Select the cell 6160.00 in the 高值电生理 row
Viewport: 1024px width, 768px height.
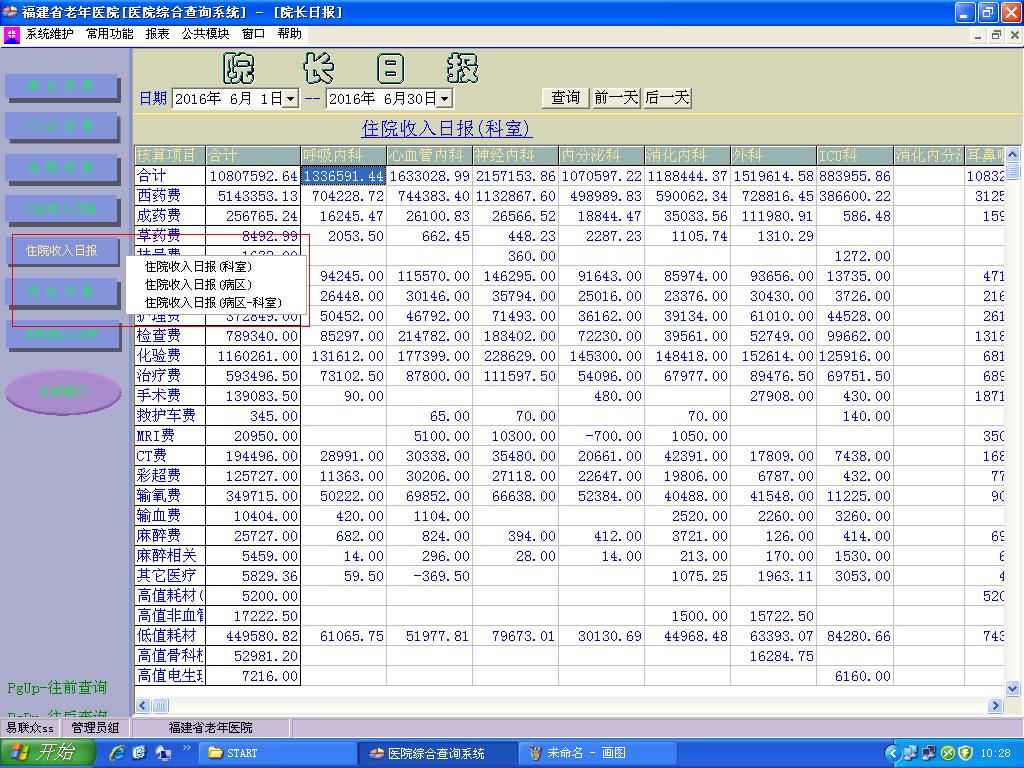click(x=855, y=676)
